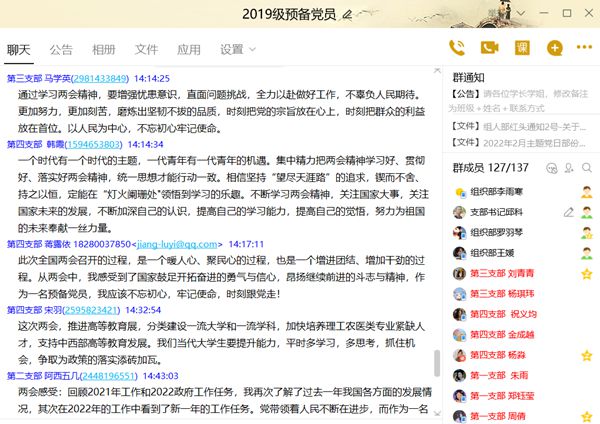The height and width of the screenshot is (424, 600).
Task: Click sender name 第二支部 阿西五几
Action: 43,376
